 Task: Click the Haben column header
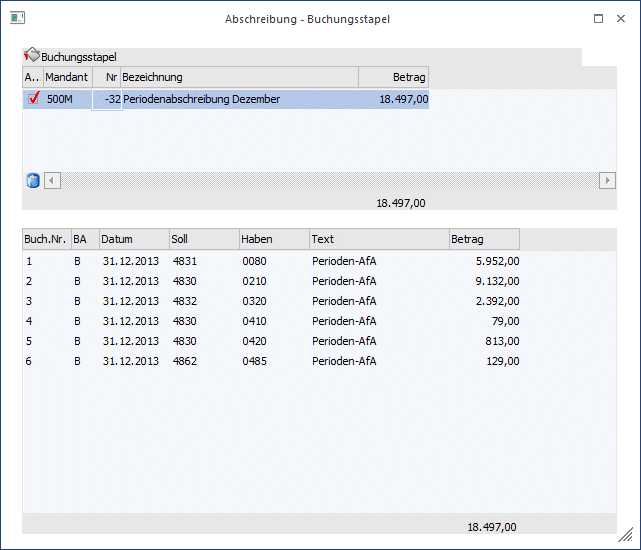tap(273, 239)
